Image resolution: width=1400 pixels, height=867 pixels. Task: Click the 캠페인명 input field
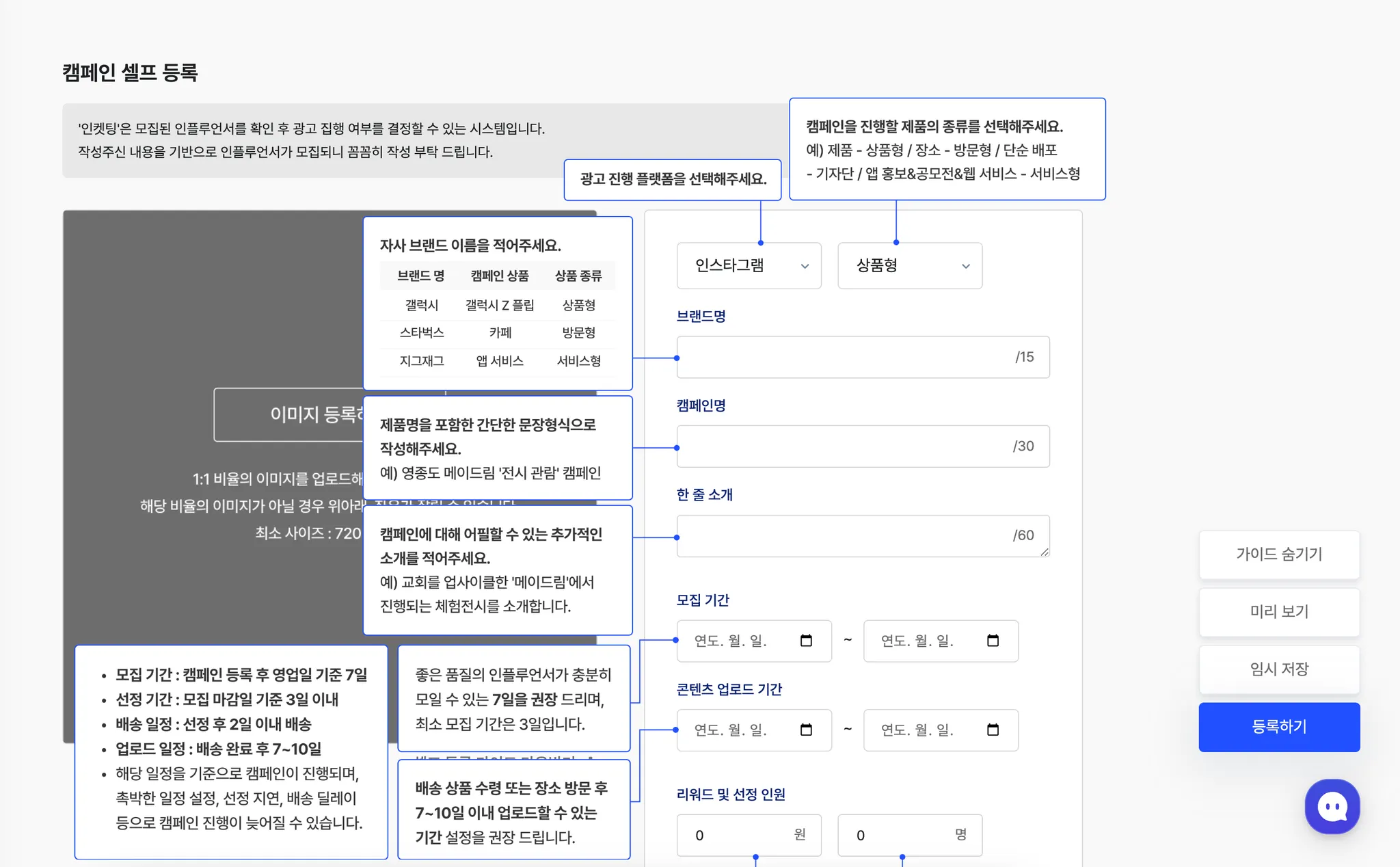841,446
